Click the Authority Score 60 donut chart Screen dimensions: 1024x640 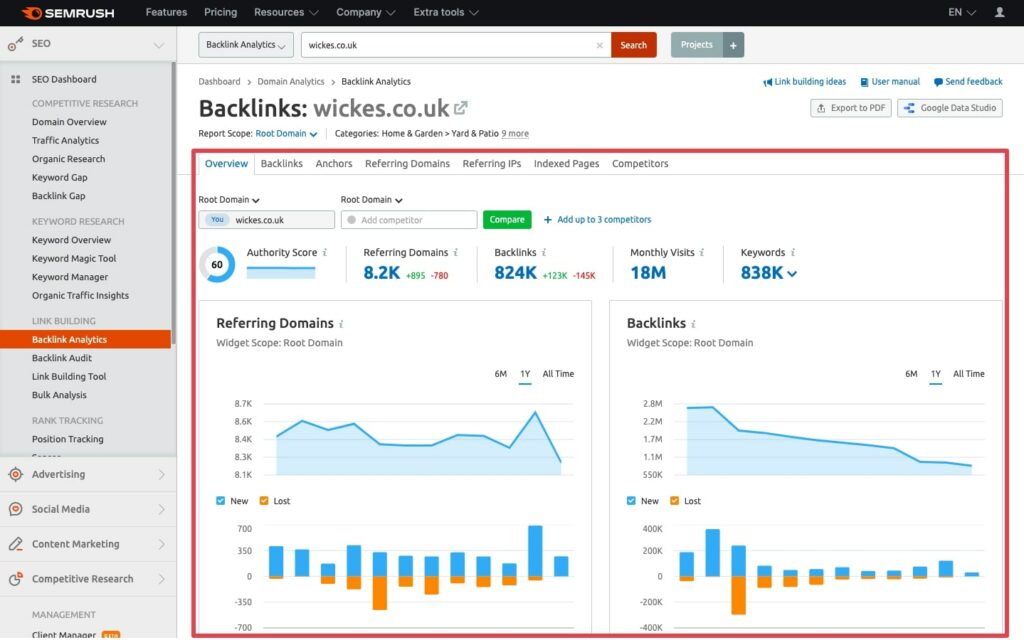[217, 264]
